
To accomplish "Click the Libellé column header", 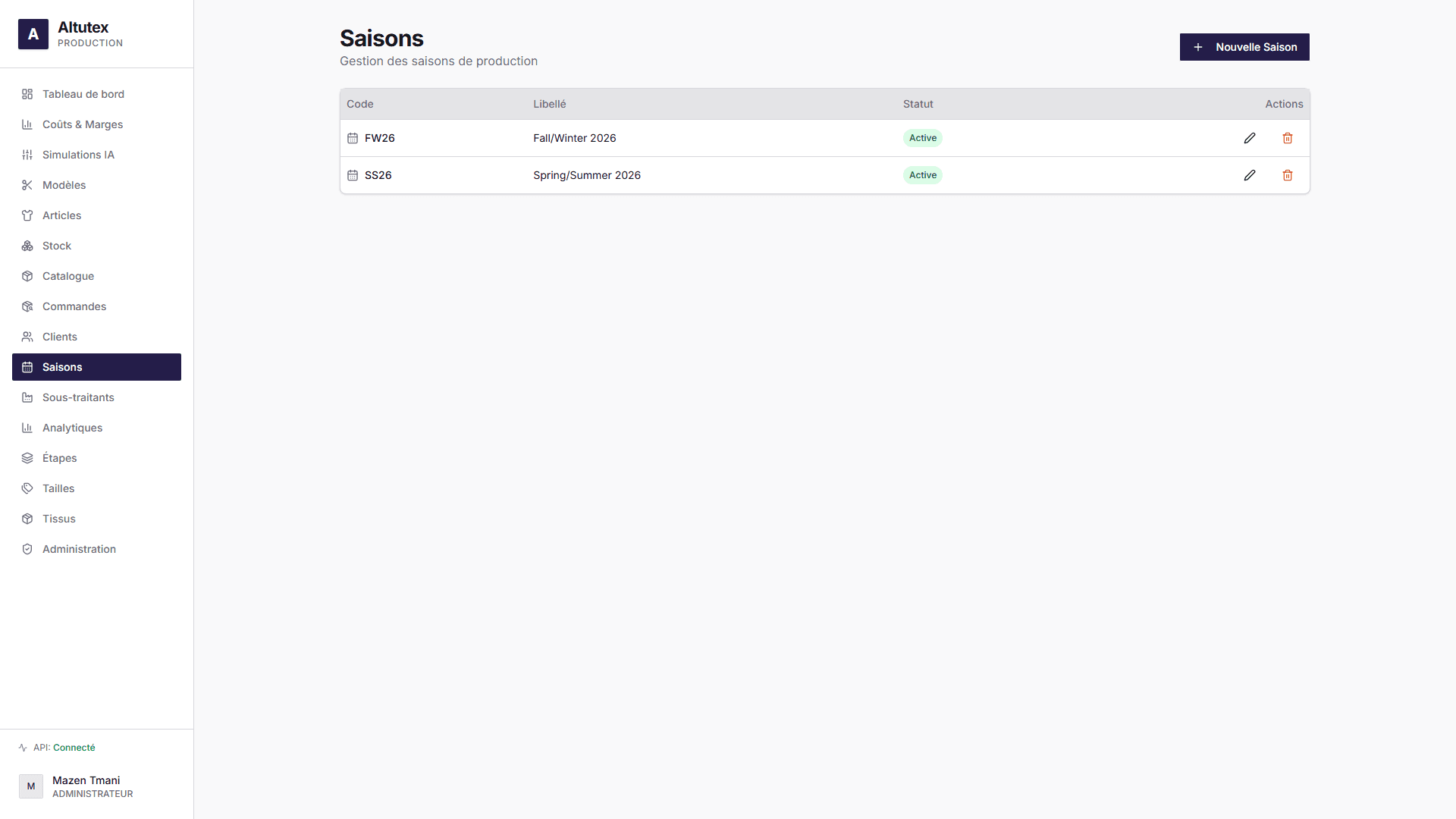I will click(550, 104).
